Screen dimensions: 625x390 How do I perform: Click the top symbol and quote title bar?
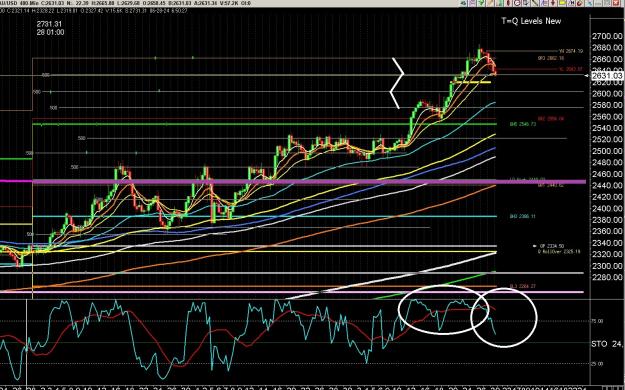click(126, 3)
